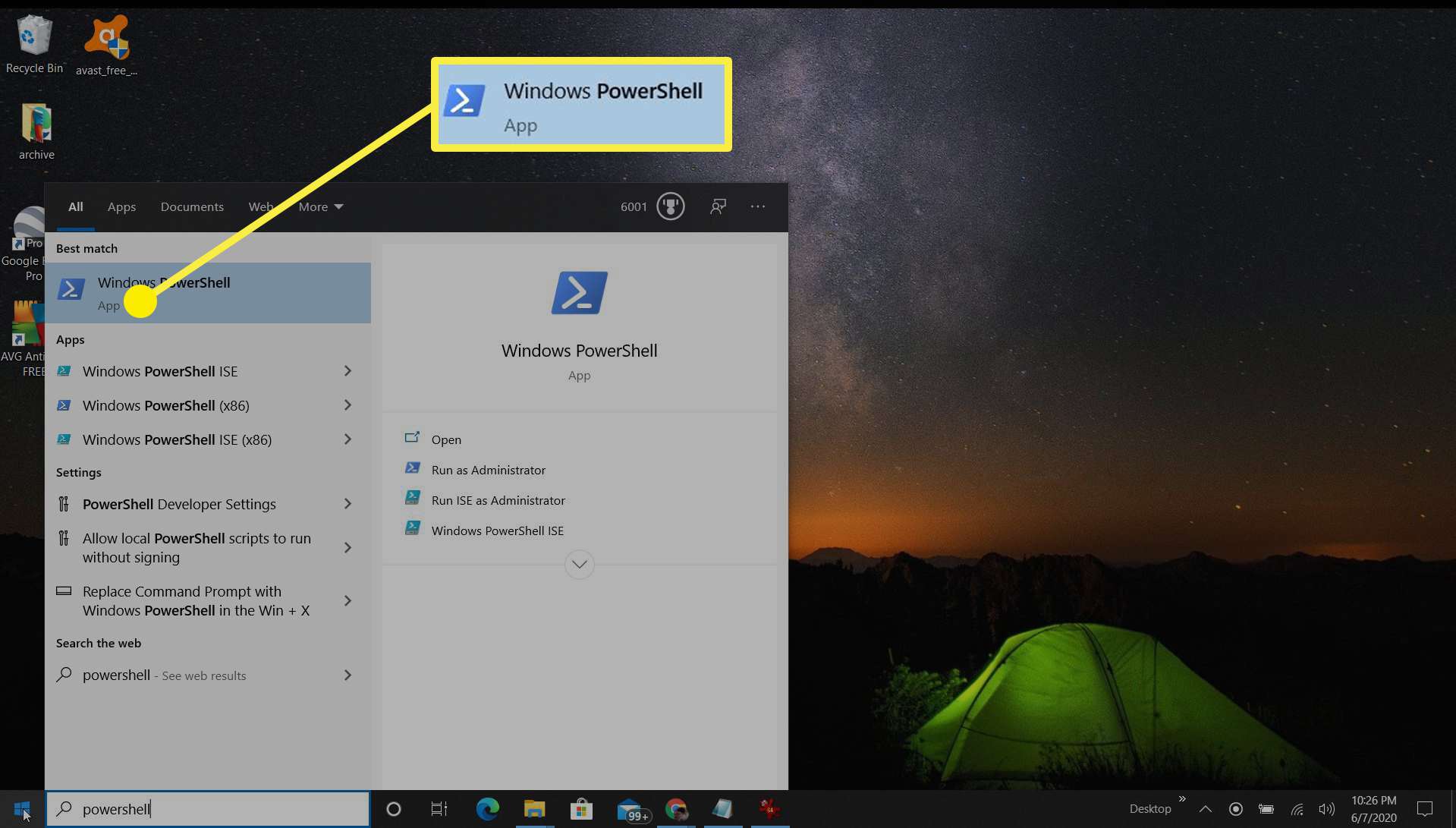The image size is (1456, 828).
Task: Click the Desktop toolbar label on taskbar
Action: [1150, 809]
